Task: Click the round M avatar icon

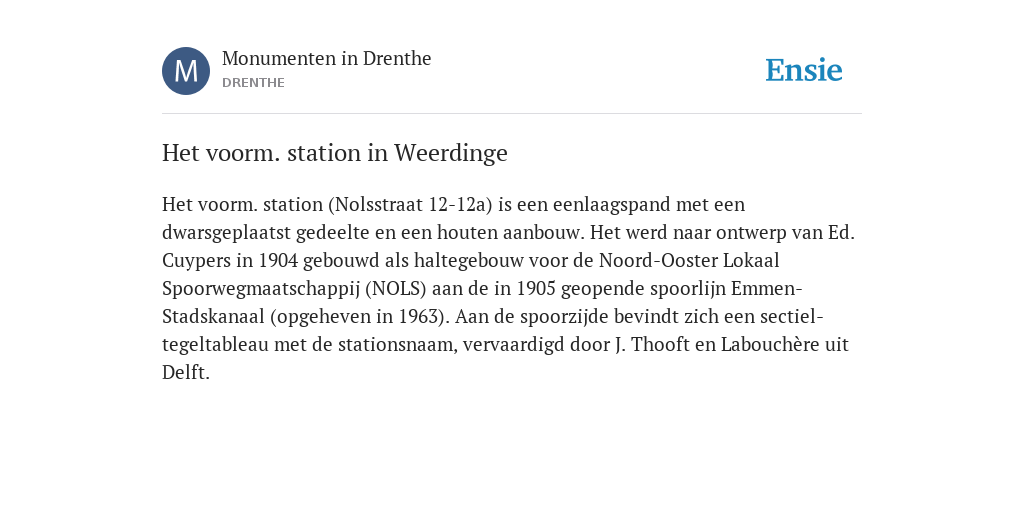Action: click(186, 71)
